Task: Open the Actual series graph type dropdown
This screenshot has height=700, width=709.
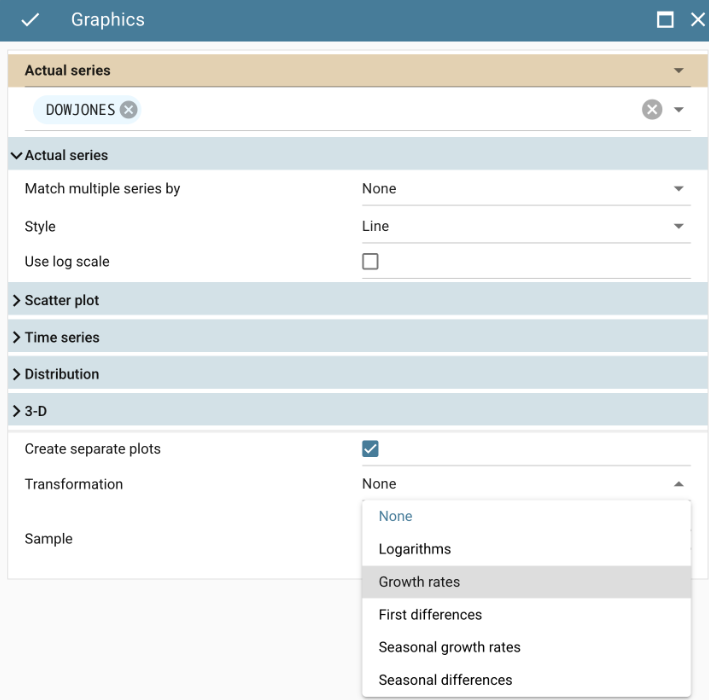Action: click(x=679, y=71)
